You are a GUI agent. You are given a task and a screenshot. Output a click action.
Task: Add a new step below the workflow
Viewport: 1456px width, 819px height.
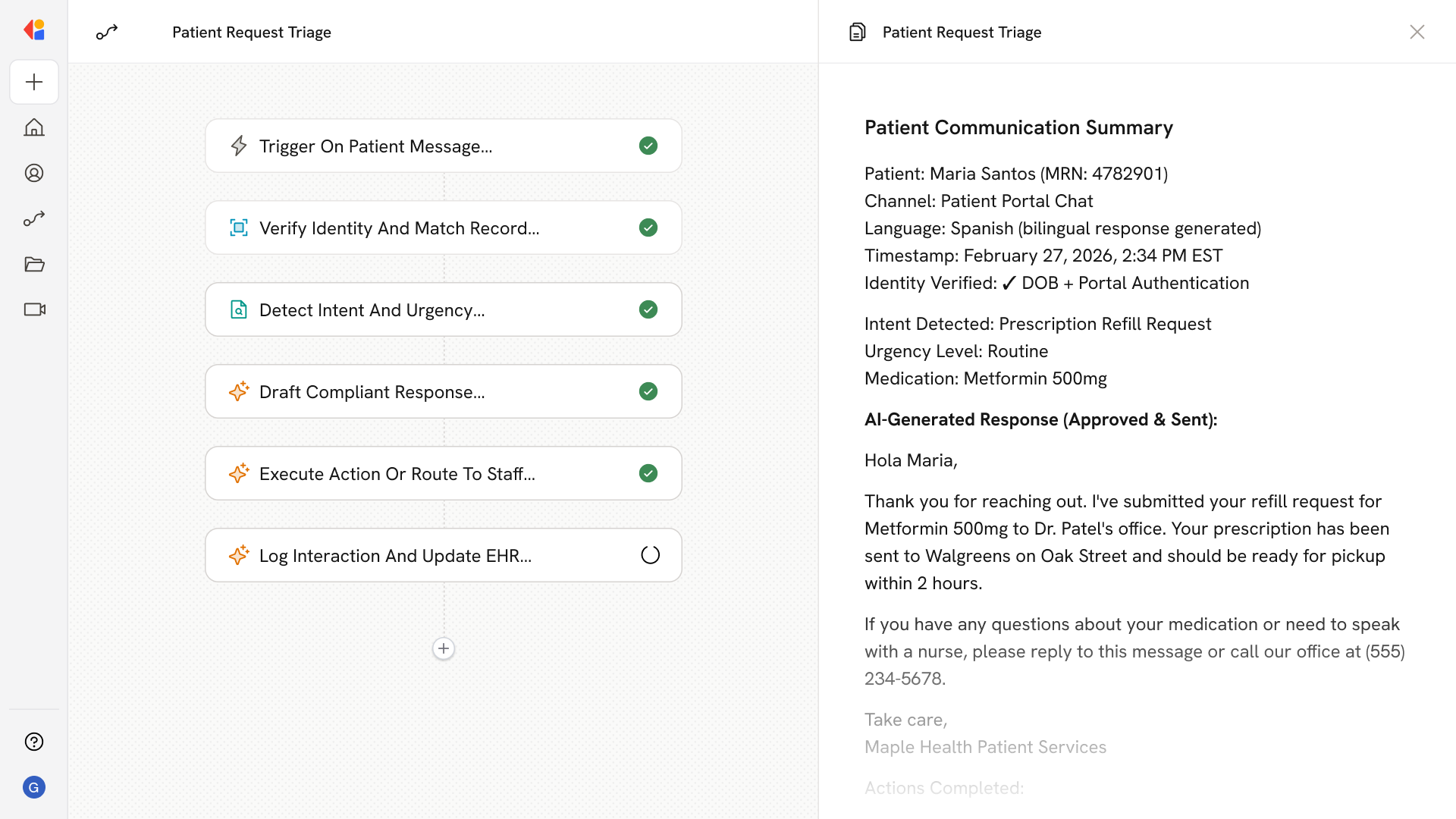(444, 648)
